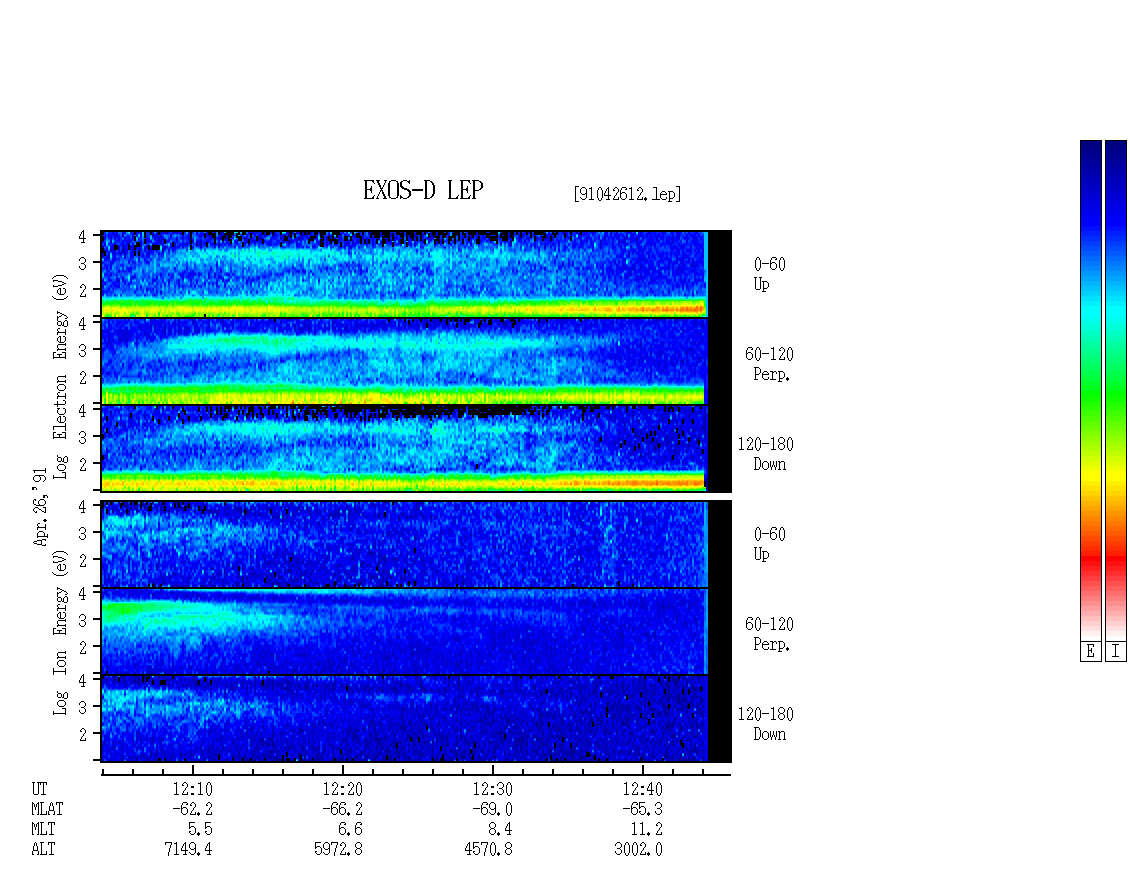This screenshot has width=1130, height=875.
Task: Click the Log Electron Energy (eV) axis label
Action: (x=60, y=376)
